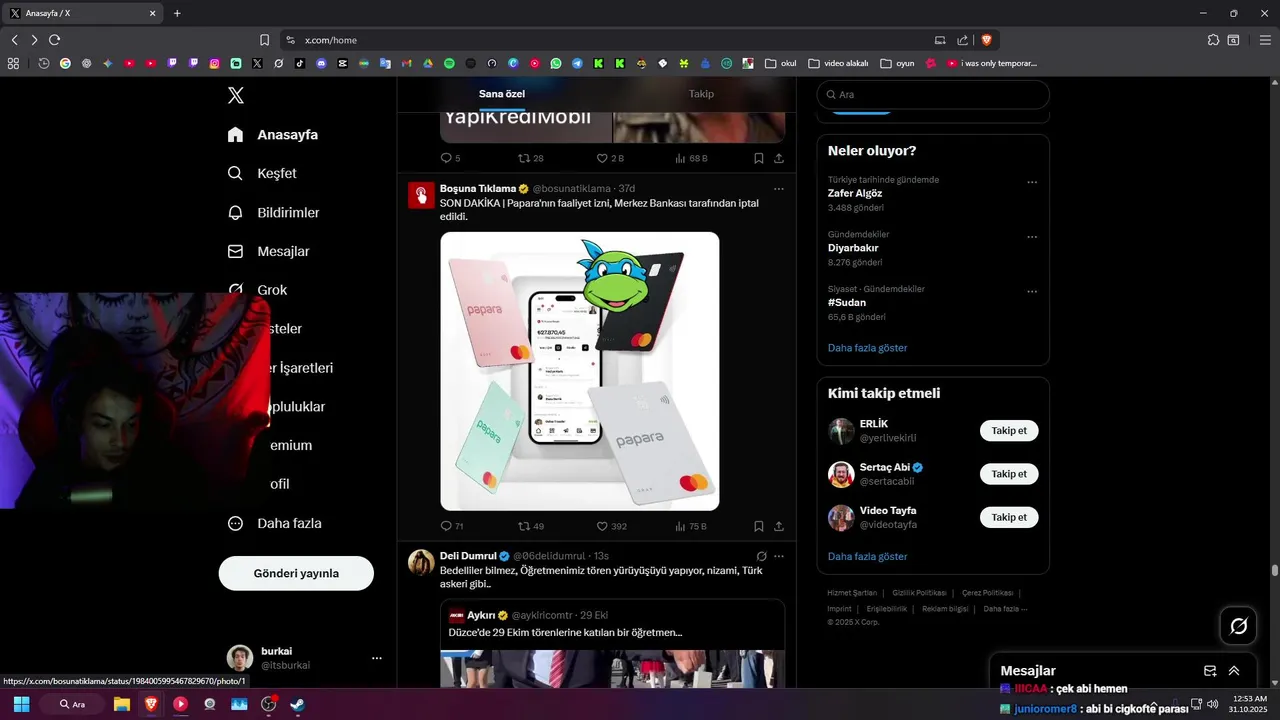Image resolution: width=1280 pixels, height=720 pixels.
Task: Compose new message in Mesajlar drawer
Action: (x=1210, y=671)
